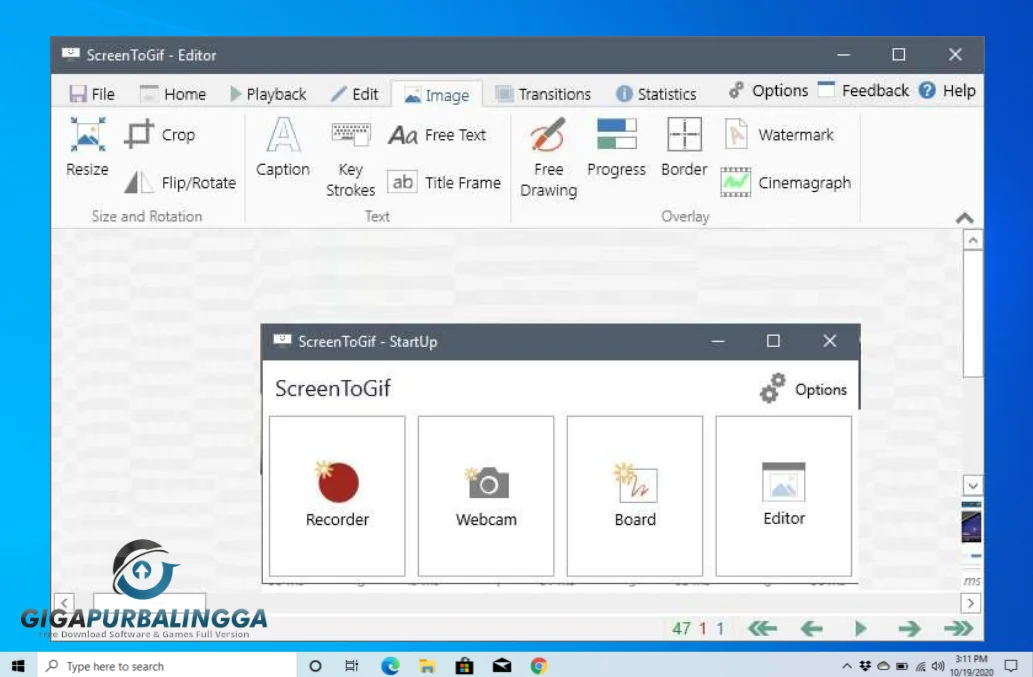This screenshot has width=1033, height=677.
Task: Click the vertical scrollbar down arrow
Action: [x=972, y=486]
